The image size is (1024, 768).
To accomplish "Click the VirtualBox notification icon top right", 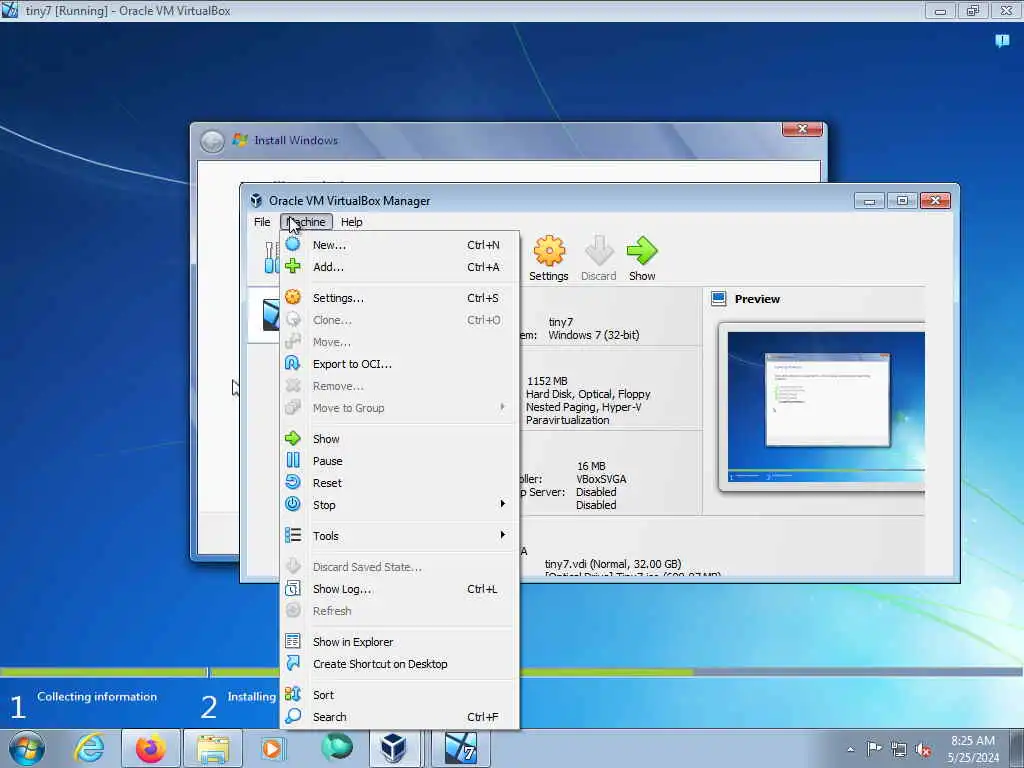I will (x=1002, y=40).
